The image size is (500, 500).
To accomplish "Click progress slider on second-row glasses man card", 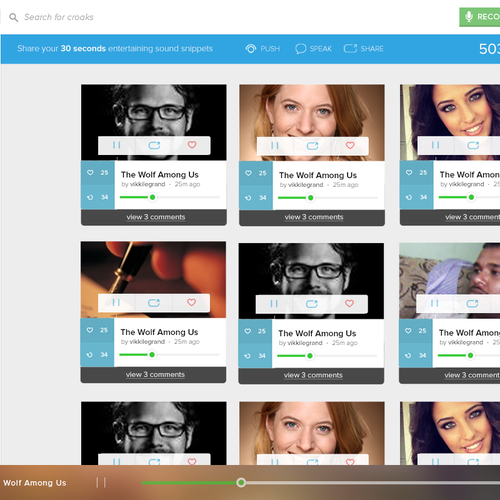I will 327,356.
